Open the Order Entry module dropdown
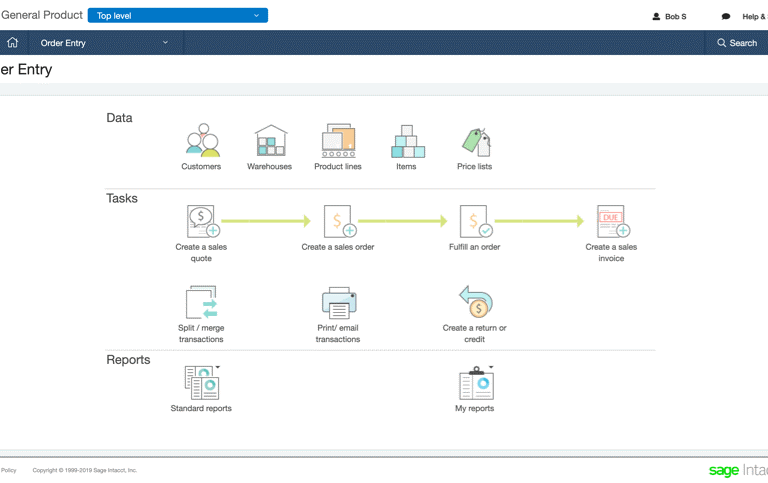The image size is (768, 483). click(105, 43)
